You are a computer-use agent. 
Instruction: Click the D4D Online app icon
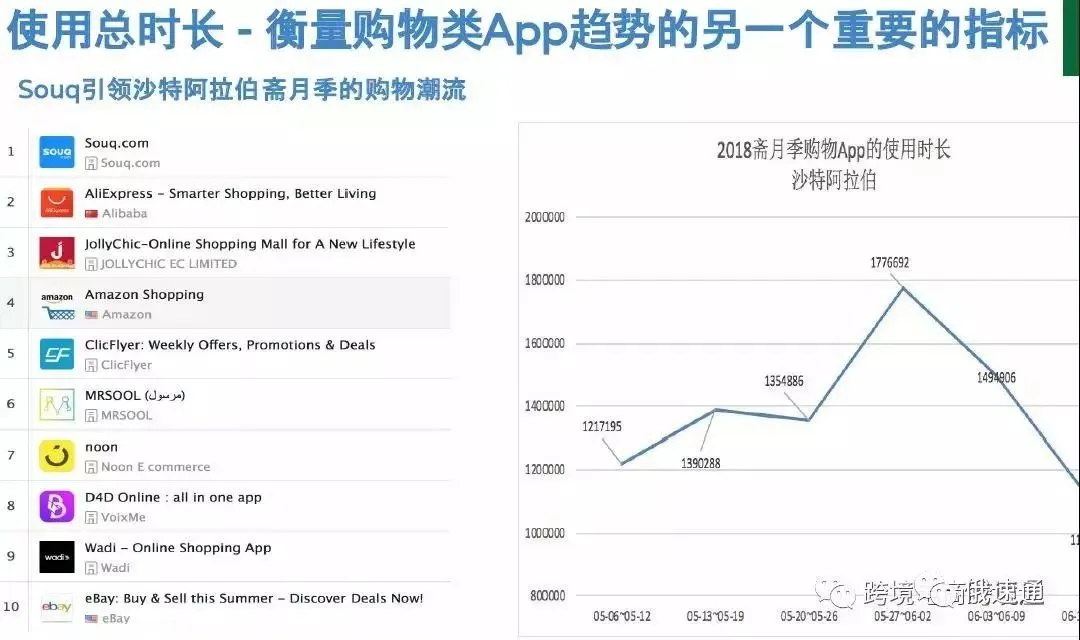click(x=56, y=506)
